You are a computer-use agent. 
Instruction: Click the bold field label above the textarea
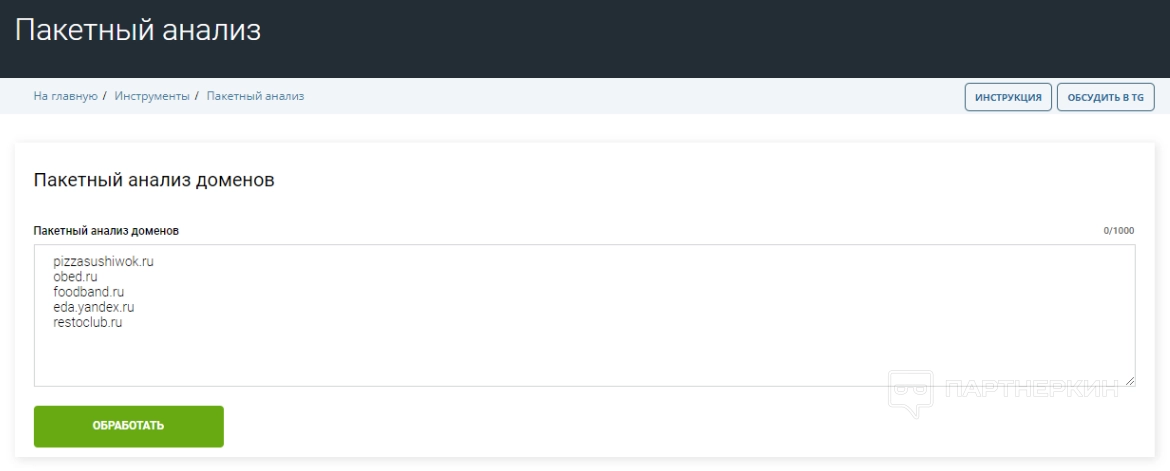106,230
